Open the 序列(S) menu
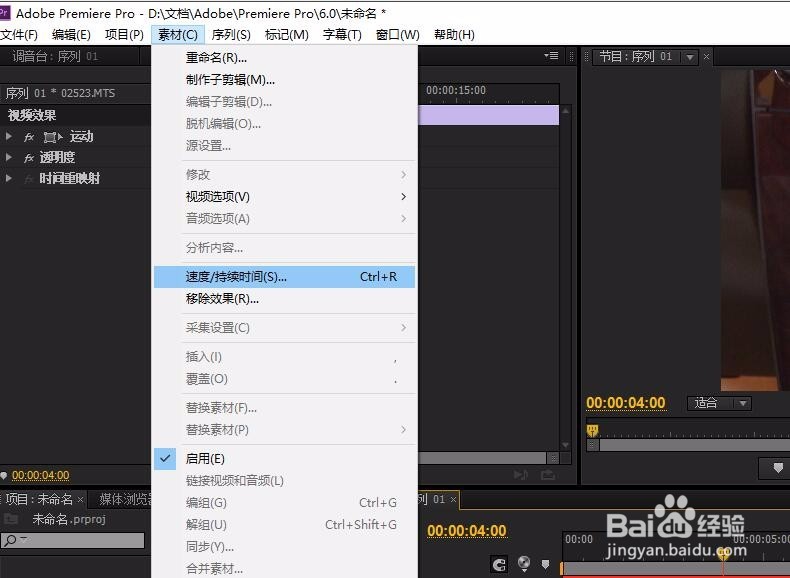790x578 pixels. (x=231, y=35)
